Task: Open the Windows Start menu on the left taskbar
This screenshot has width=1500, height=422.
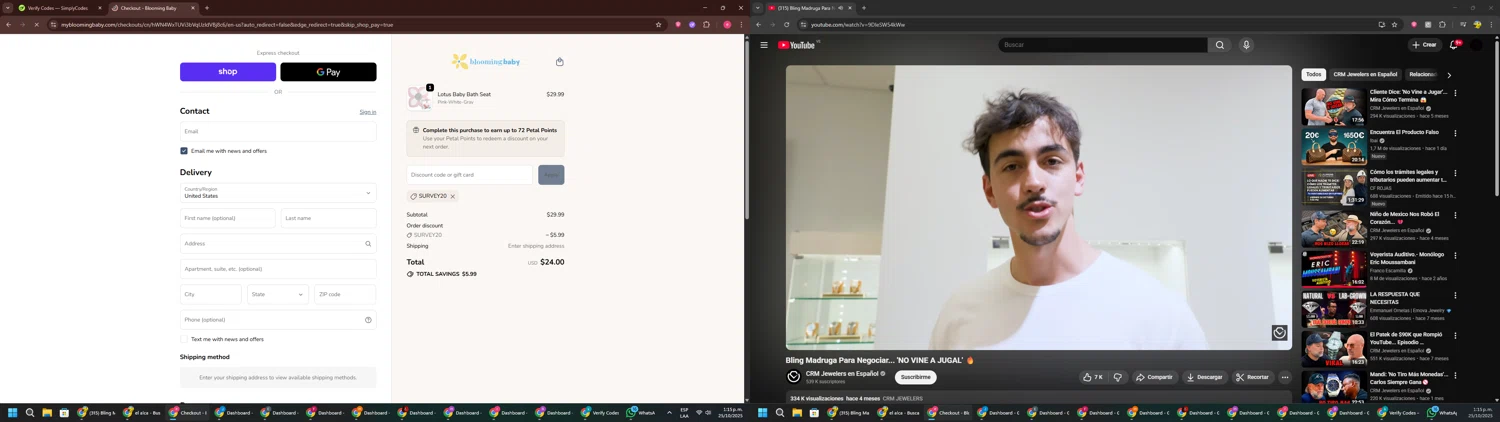Action: 13,412
